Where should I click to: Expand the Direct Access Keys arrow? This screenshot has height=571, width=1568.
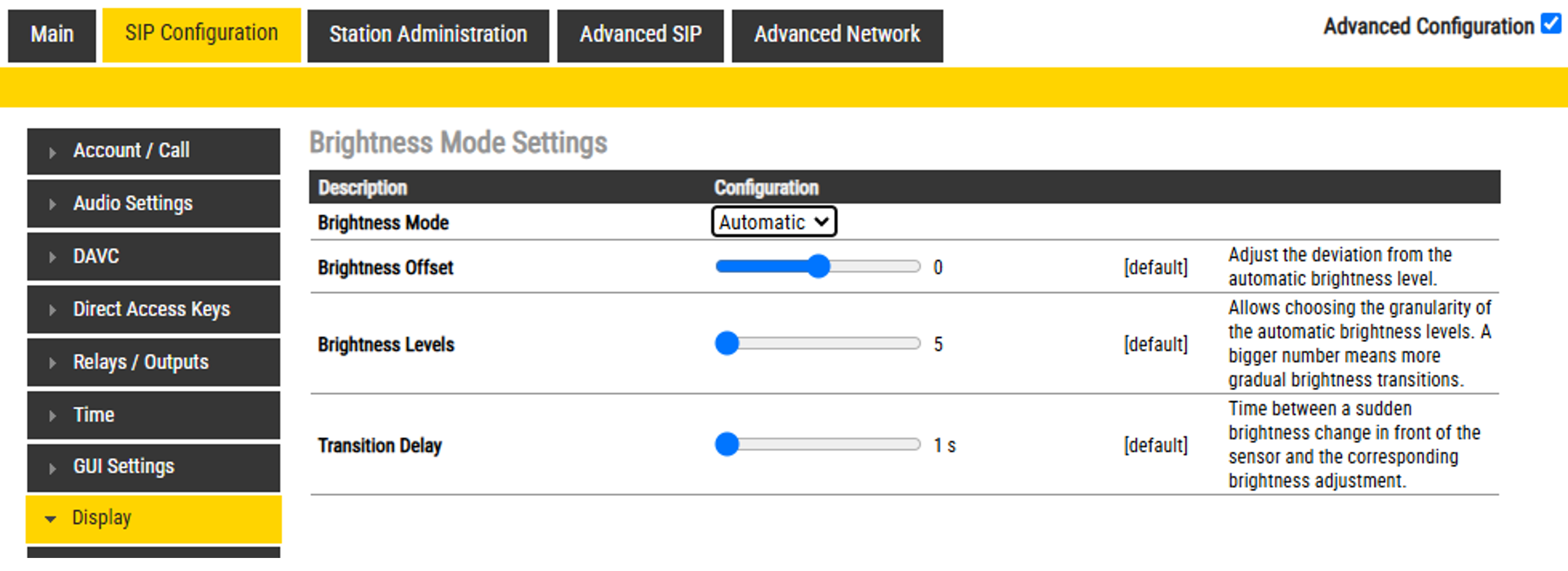pos(52,310)
